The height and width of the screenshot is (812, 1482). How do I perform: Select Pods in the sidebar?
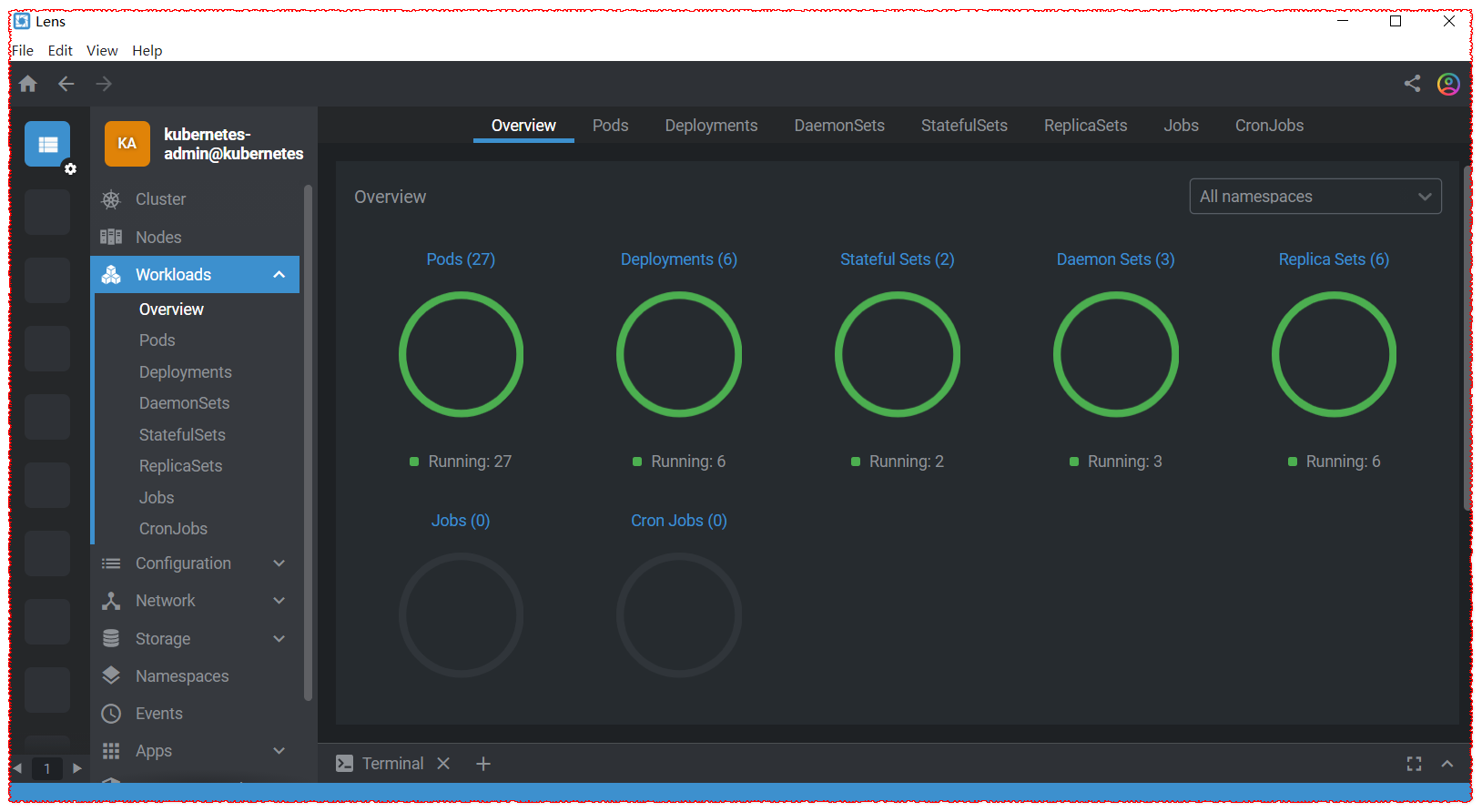(157, 340)
